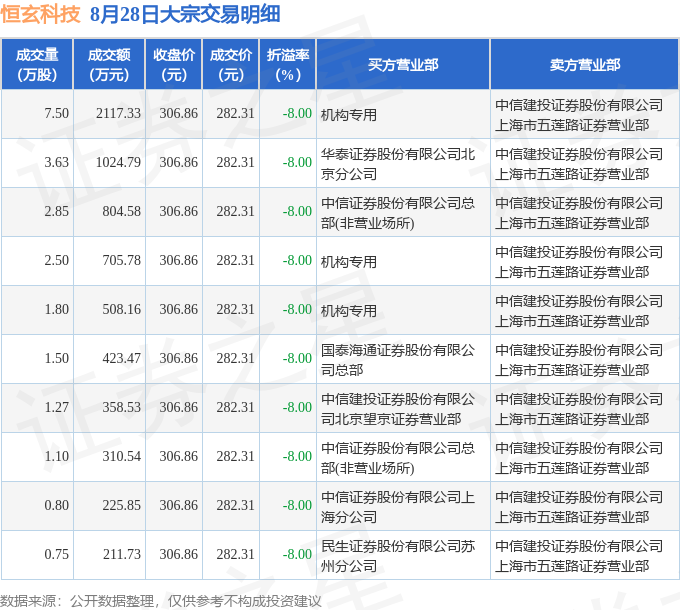Select the 卖方营业部 column header
The width and height of the screenshot is (680, 610).
[585, 65]
